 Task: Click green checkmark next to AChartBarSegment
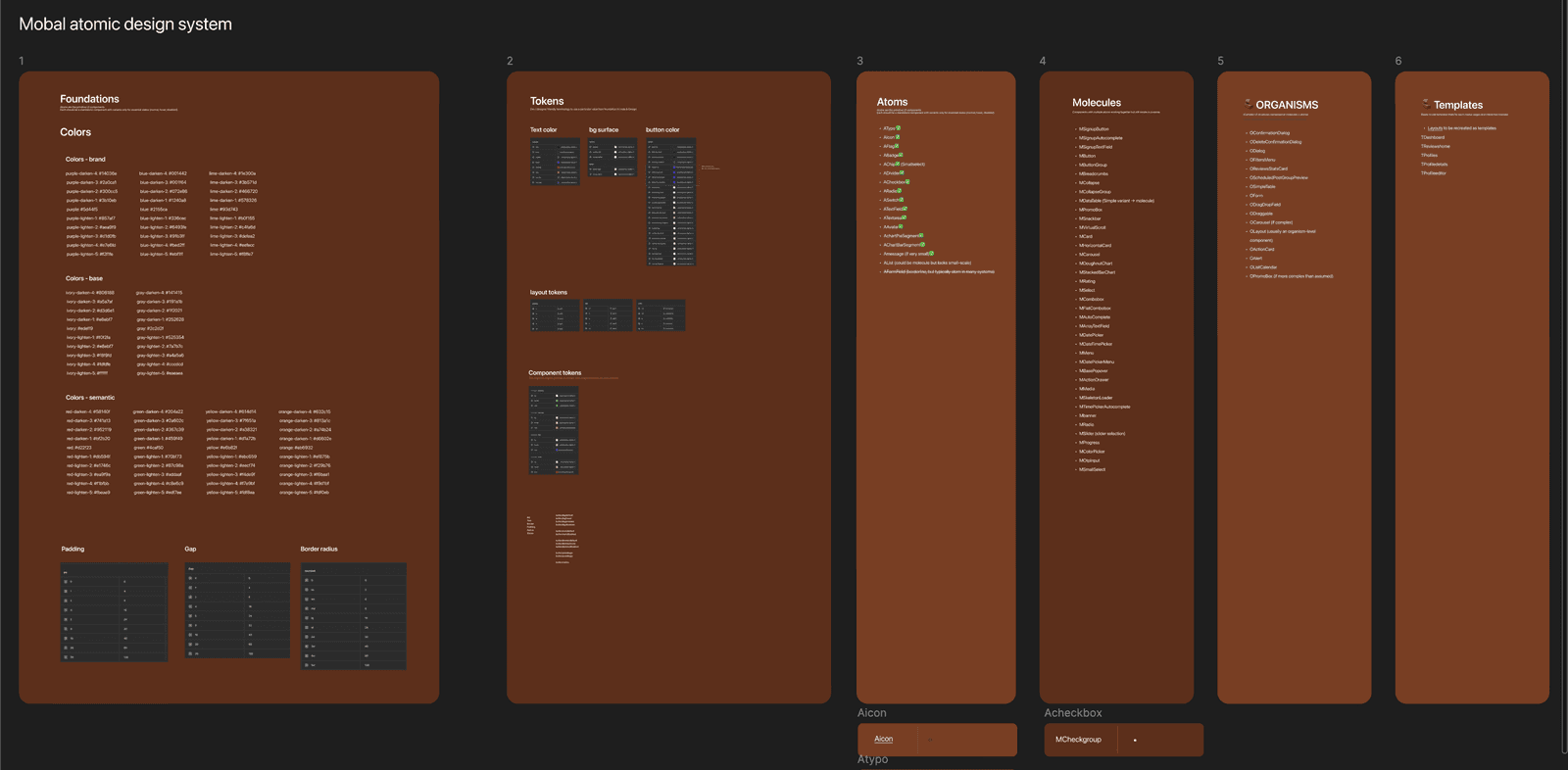pos(922,244)
